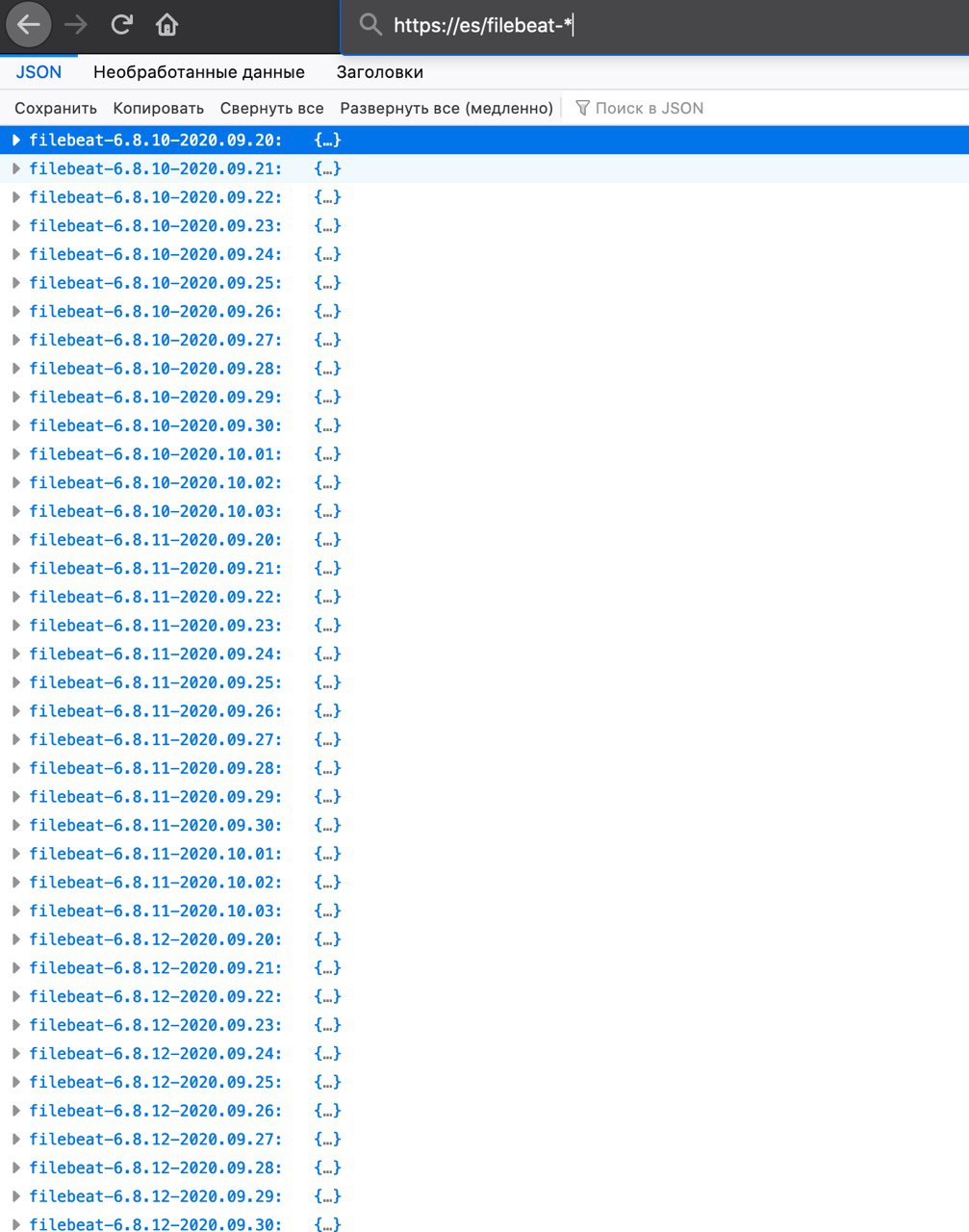Expand filebeat-6.8.12-2020.09.24 node
969x1232 pixels.
(x=16, y=1054)
